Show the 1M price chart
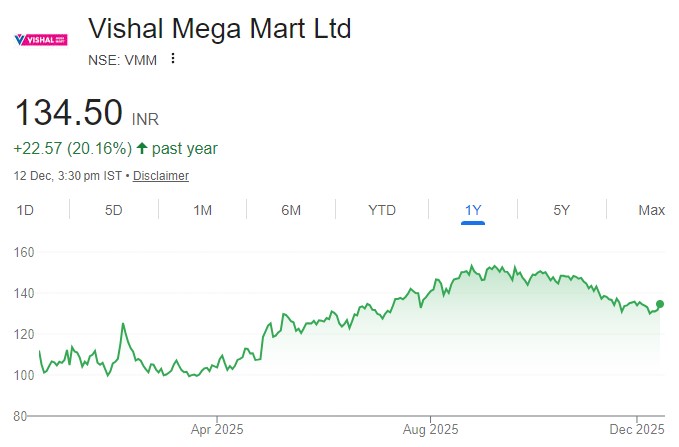Viewport: 679px width, 447px height. coord(202,210)
